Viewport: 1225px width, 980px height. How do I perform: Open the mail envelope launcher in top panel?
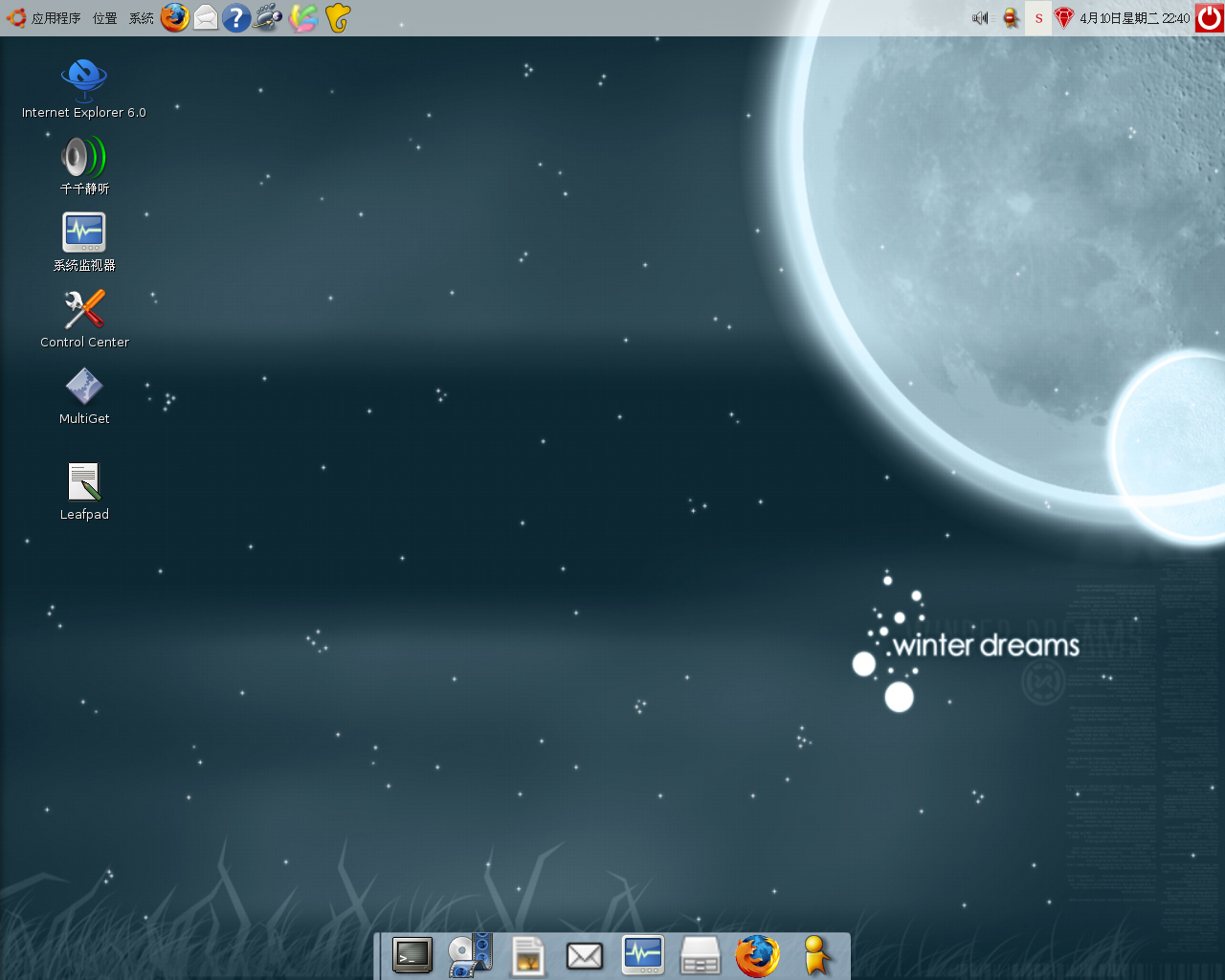(x=206, y=17)
